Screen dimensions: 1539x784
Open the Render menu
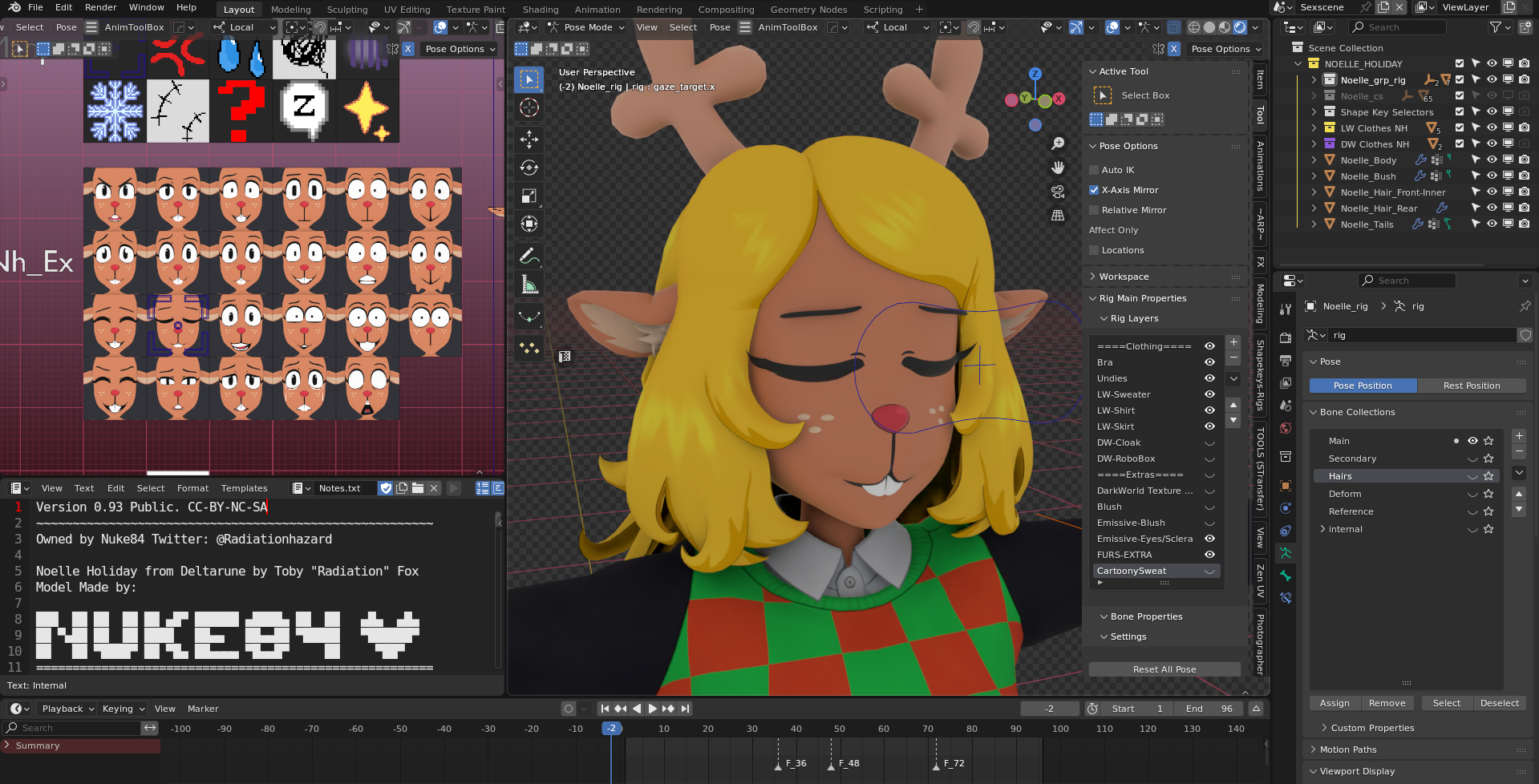click(x=100, y=7)
